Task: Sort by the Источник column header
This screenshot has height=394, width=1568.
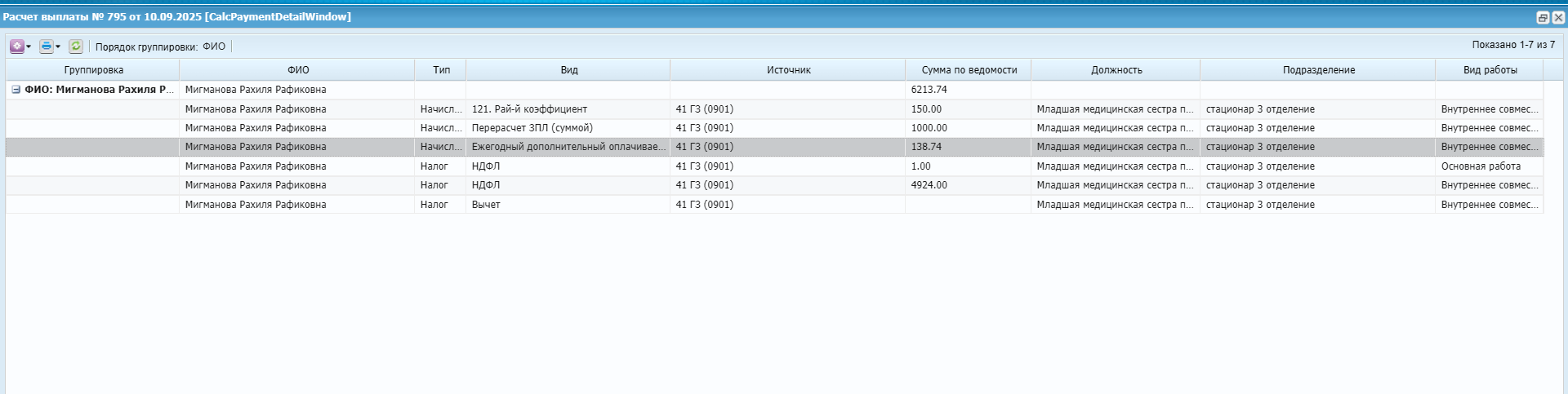Action: (x=788, y=70)
